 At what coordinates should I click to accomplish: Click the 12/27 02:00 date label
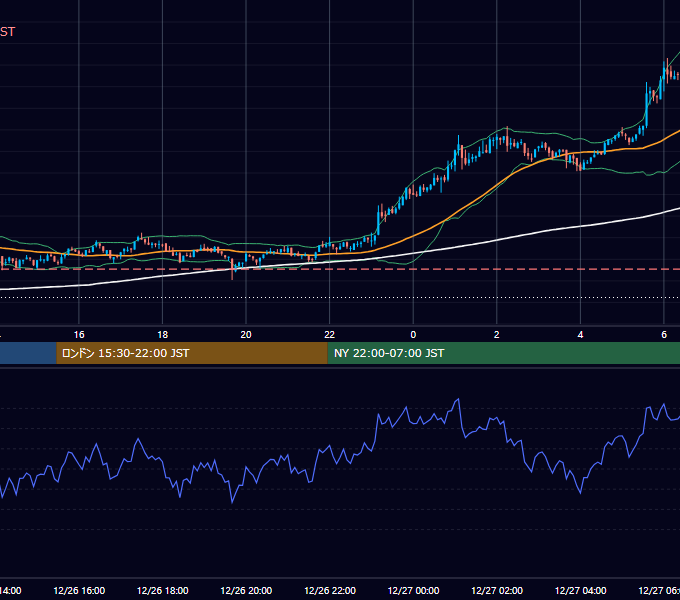point(497,591)
